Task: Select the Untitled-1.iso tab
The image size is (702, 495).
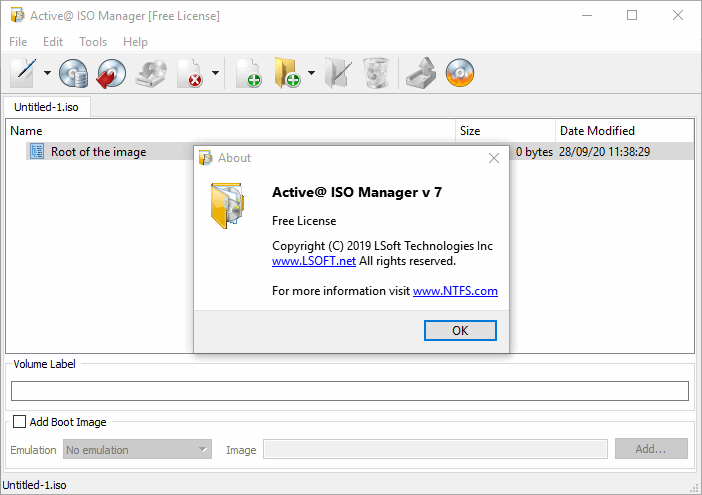Action: tap(47, 107)
